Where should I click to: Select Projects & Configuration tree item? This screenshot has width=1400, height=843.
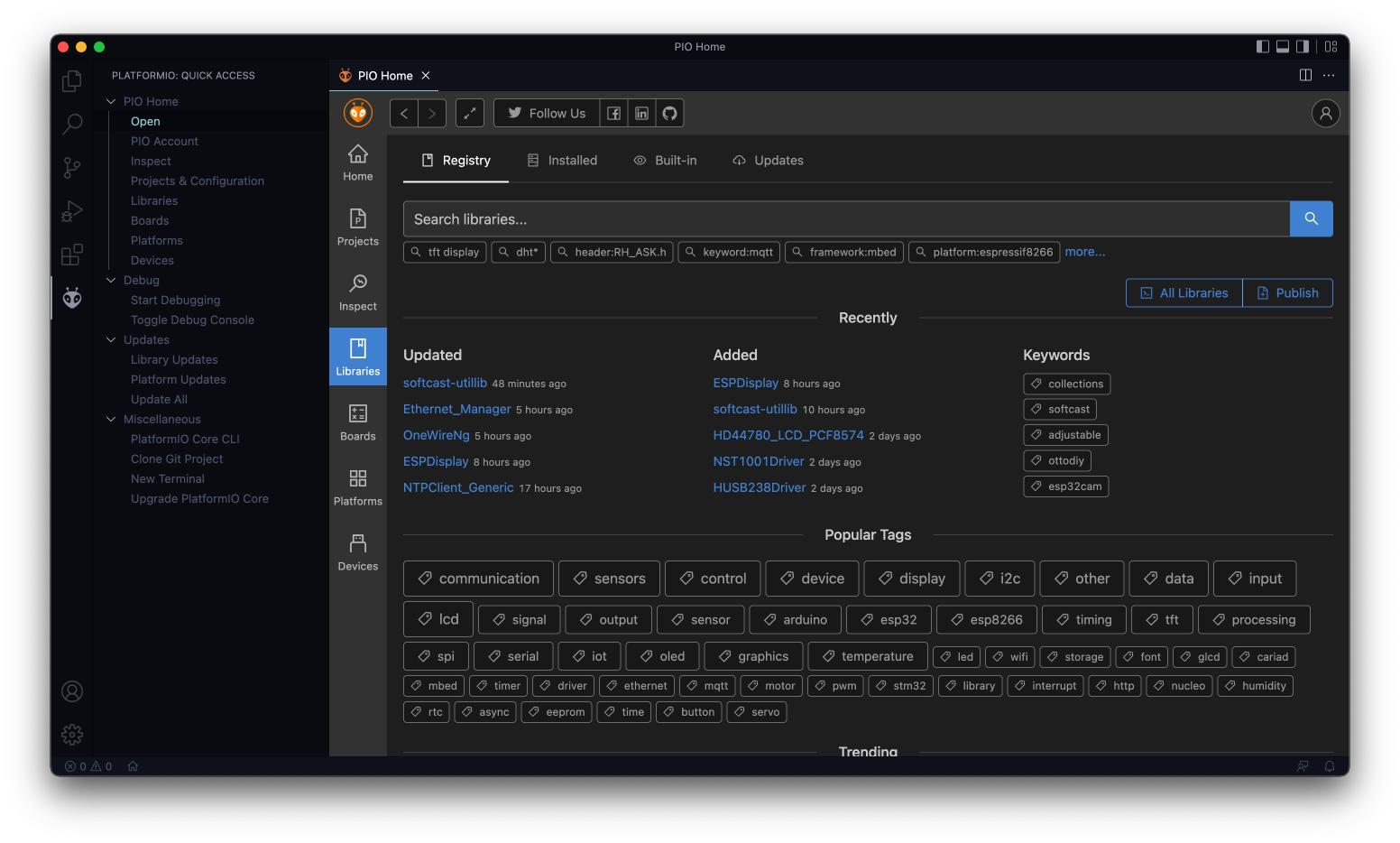(x=198, y=181)
